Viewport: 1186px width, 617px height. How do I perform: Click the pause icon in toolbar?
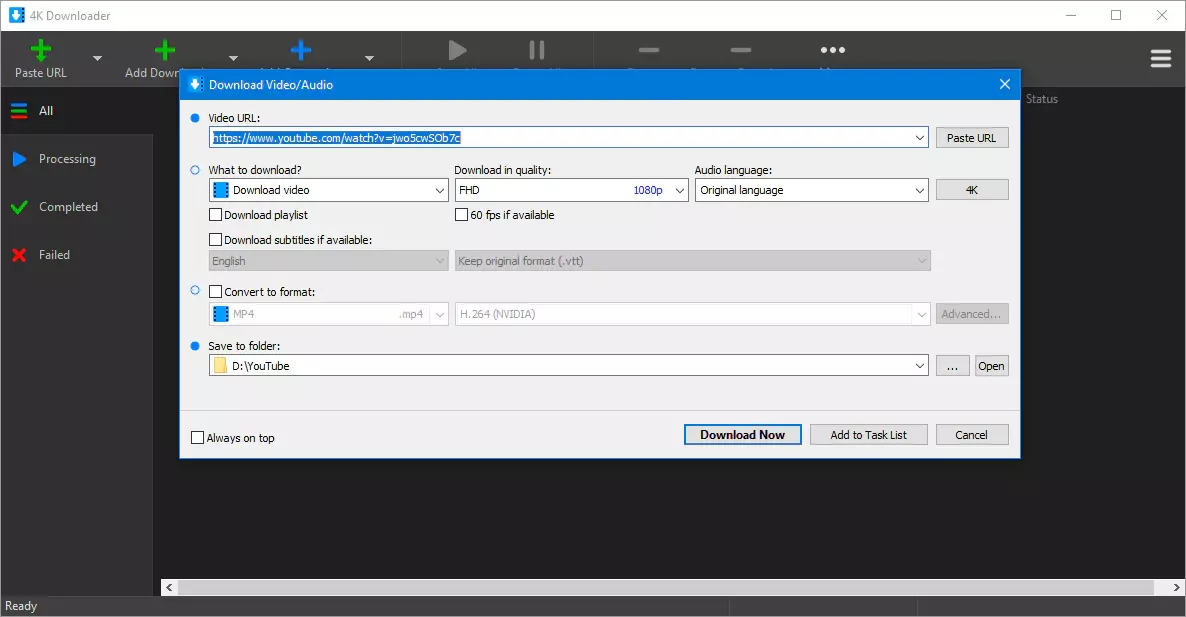(x=537, y=50)
